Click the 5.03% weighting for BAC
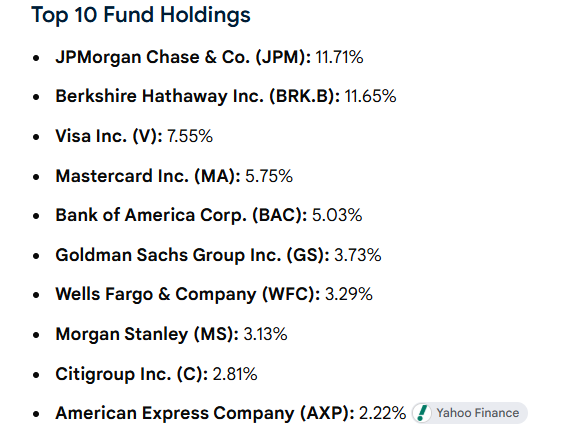Image resolution: width=574 pixels, height=438 pixels. 337,215
